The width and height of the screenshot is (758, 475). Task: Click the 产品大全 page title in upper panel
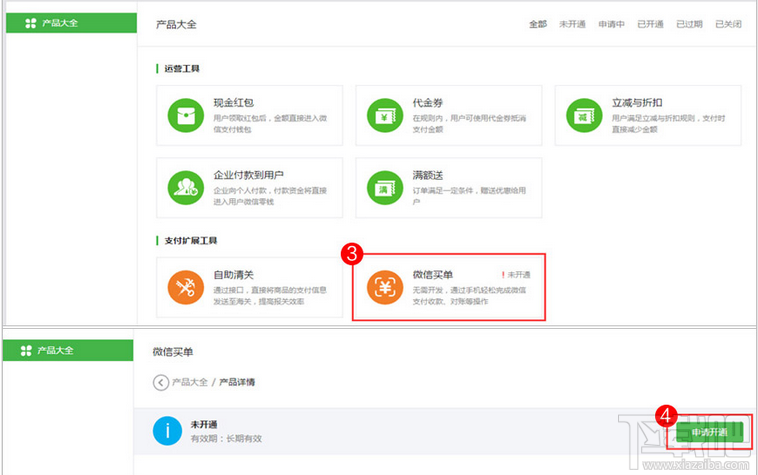[176, 24]
